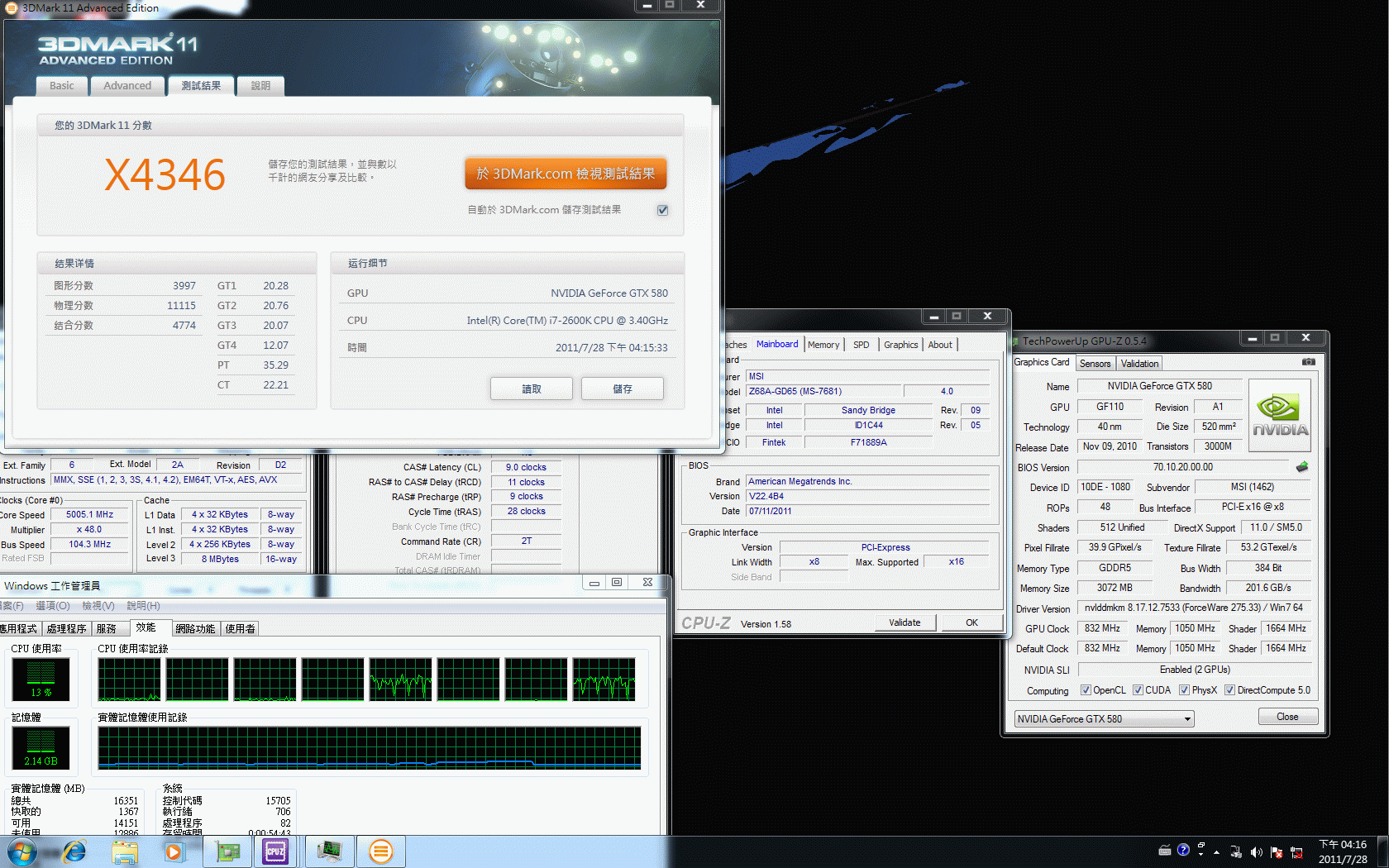Click orange view results on 3DMark.com button
This screenshot has width=1389, height=868.
point(566,174)
